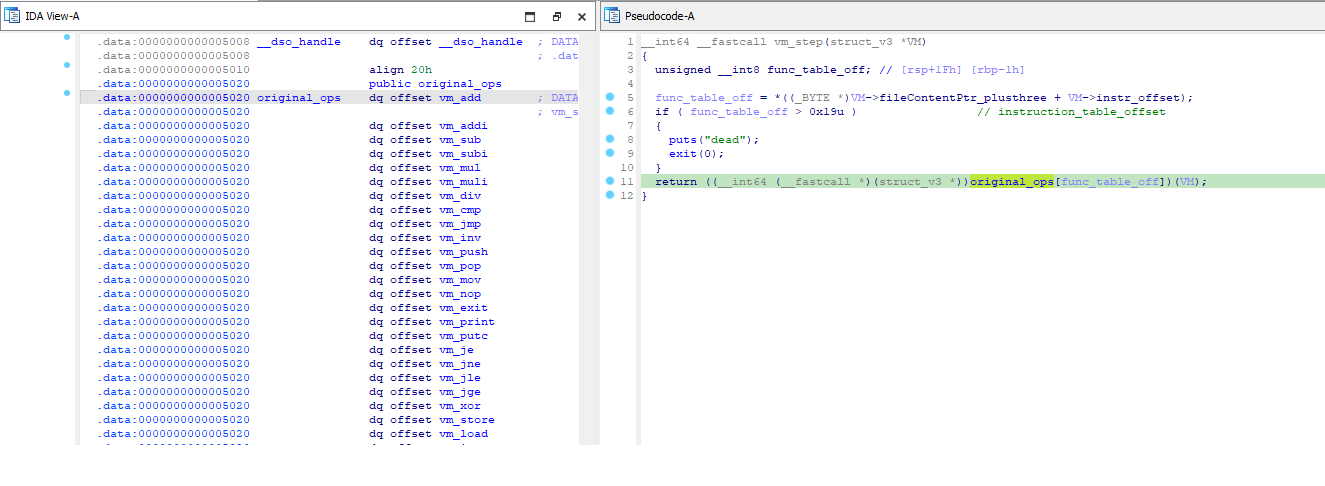Click the 'vm_subi' offset entry
Viewport: 1325px width, 486px height.
(x=463, y=154)
